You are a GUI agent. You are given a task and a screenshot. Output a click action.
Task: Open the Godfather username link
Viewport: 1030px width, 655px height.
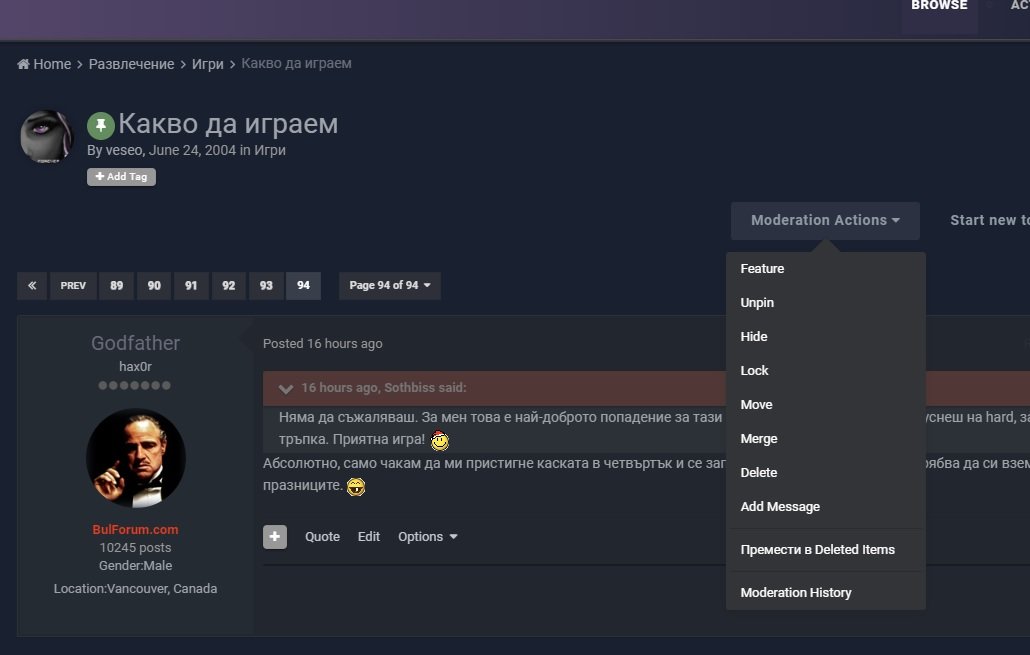point(135,343)
